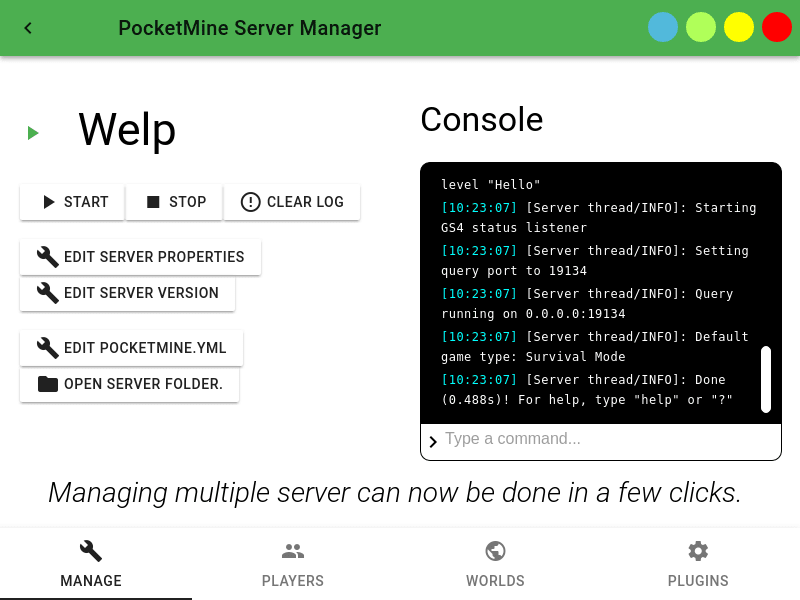Open Edit Server Properties
The image size is (800, 600).
click(x=140, y=257)
